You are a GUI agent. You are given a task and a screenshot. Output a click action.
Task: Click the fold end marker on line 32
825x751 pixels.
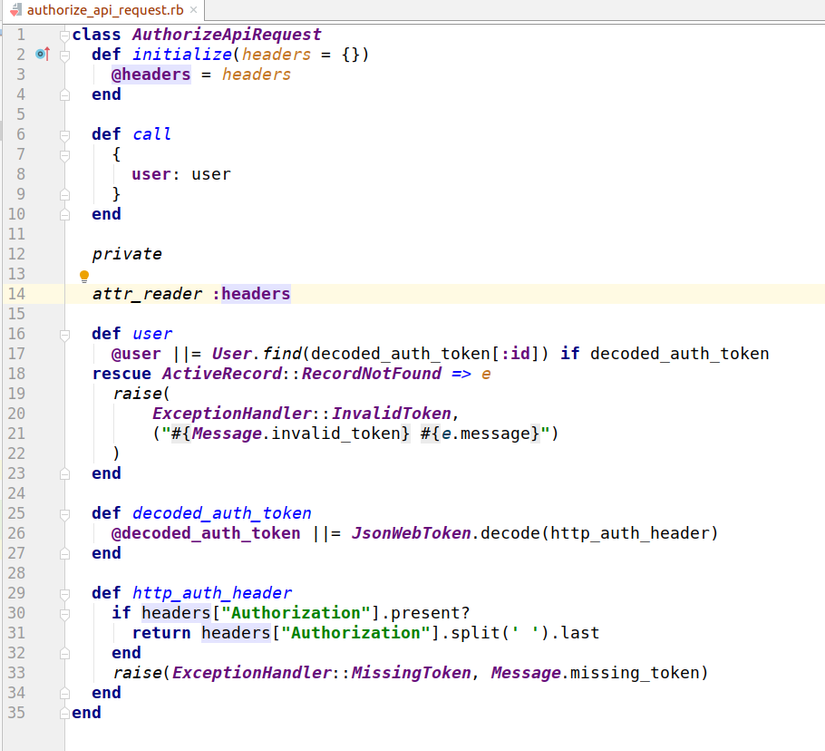point(65,654)
